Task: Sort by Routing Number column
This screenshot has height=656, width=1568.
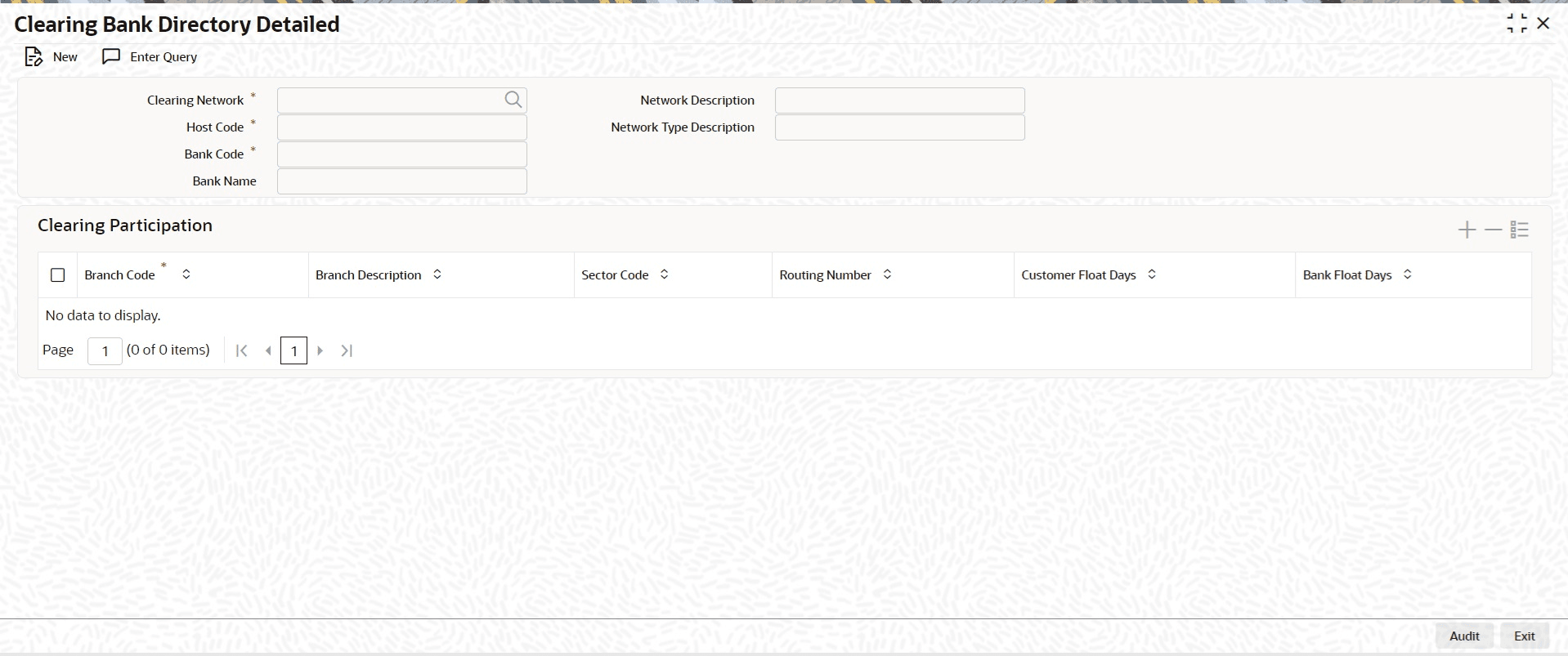Action: pos(887,274)
